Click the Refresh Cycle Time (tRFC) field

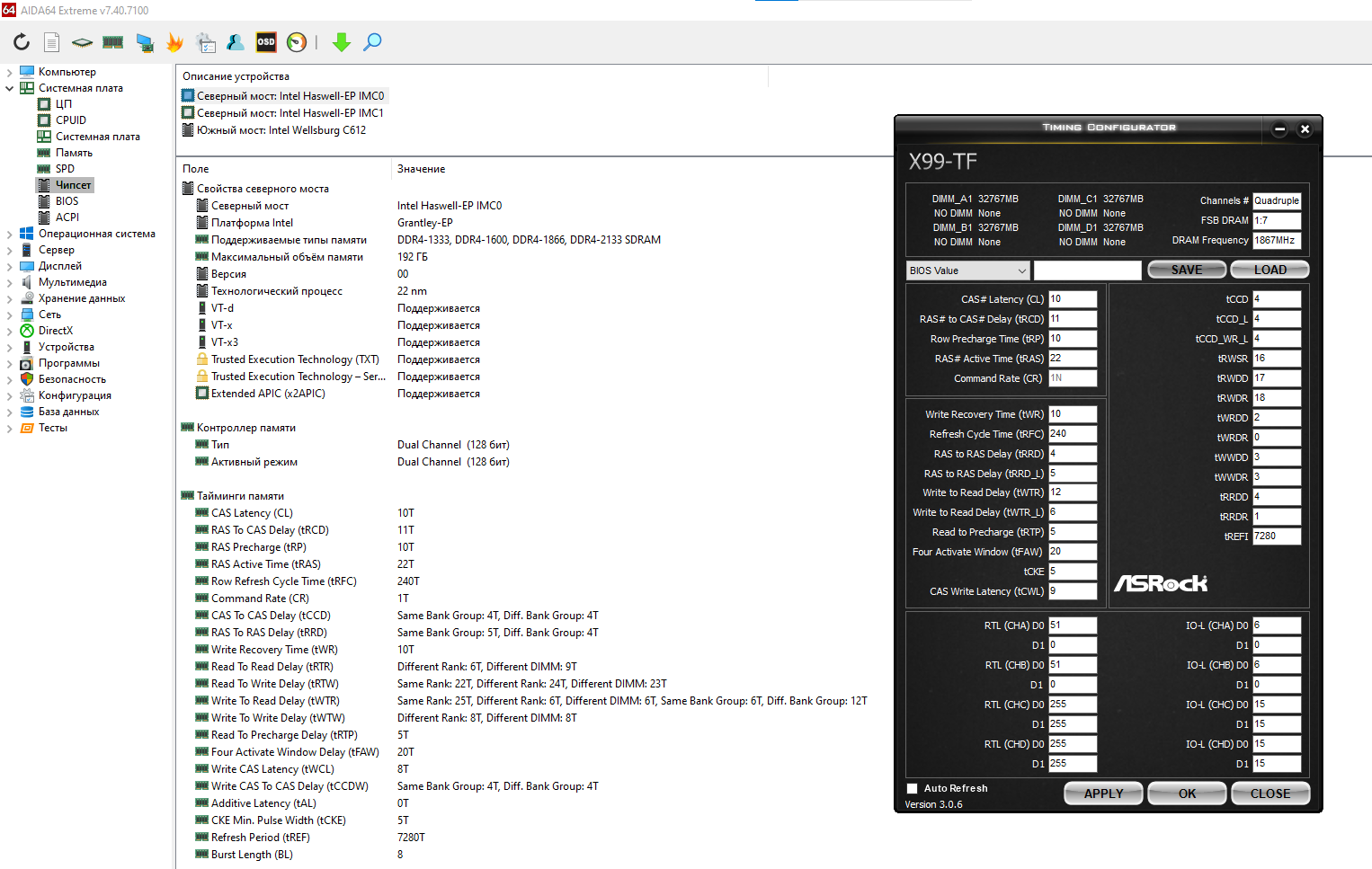(1073, 434)
